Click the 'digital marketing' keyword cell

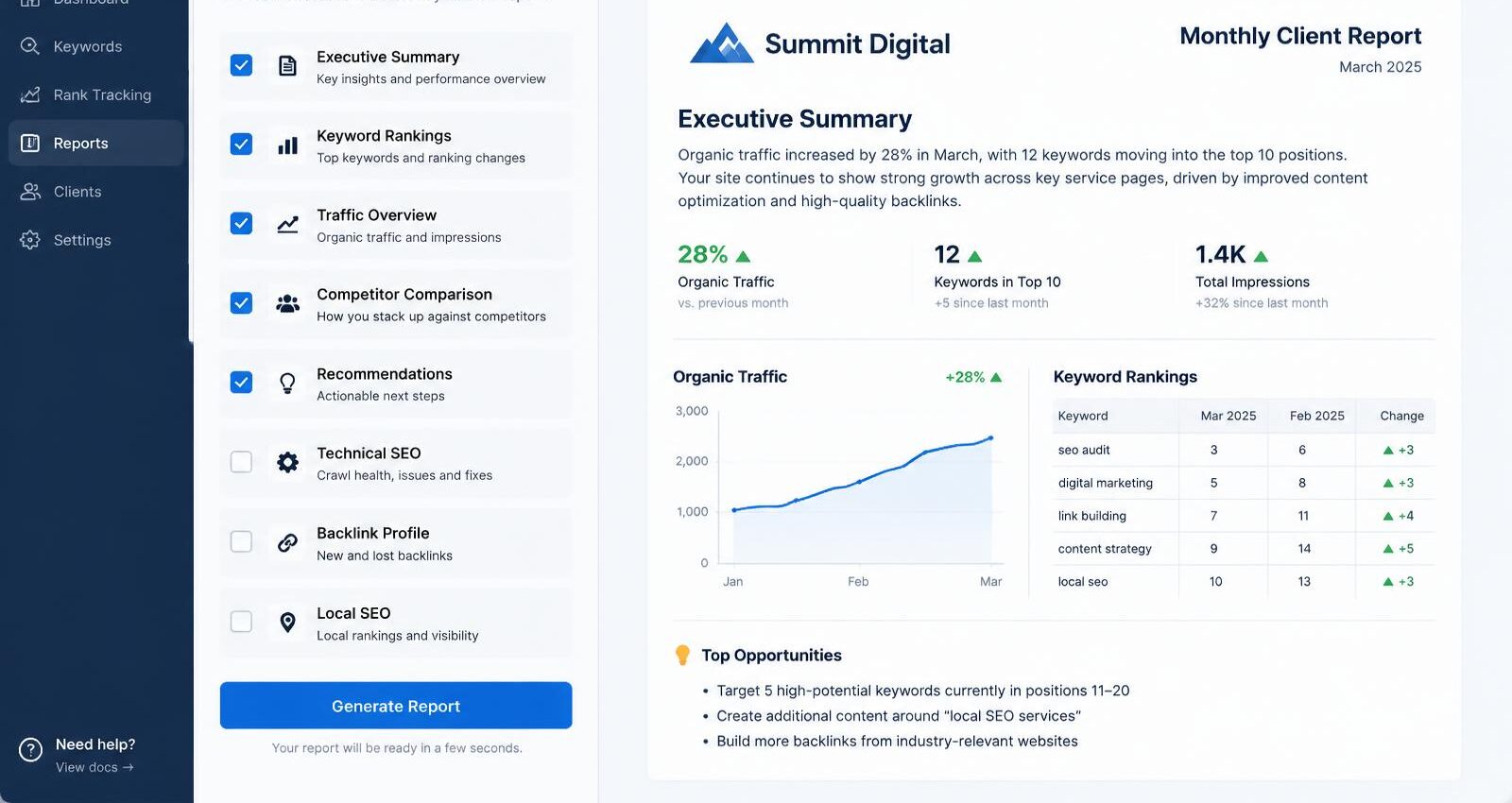click(x=1106, y=483)
